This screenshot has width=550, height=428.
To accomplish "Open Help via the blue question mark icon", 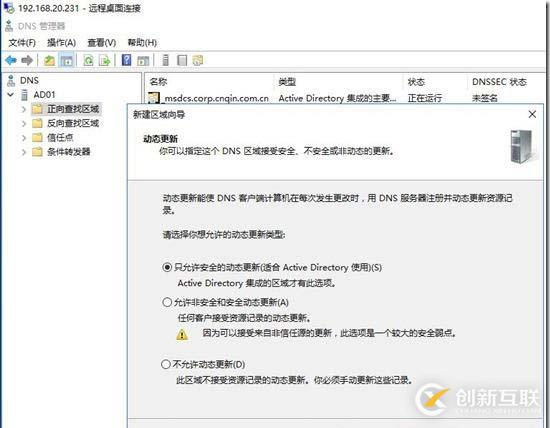I will coord(126,60).
